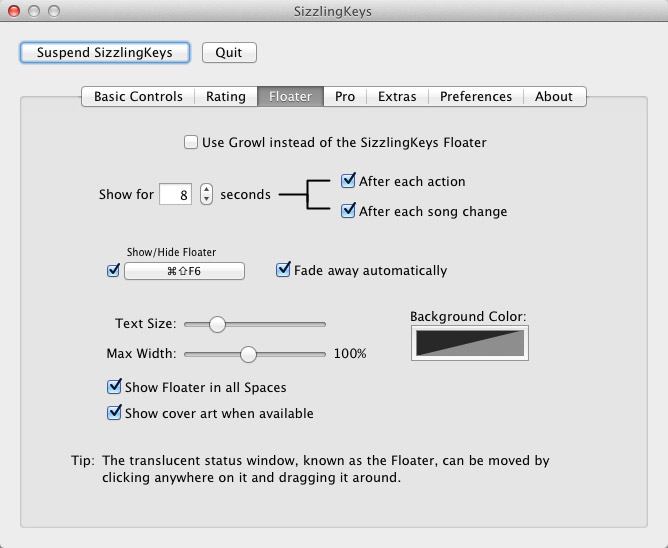
Task: Open the Extras tab
Action: pos(397,96)
